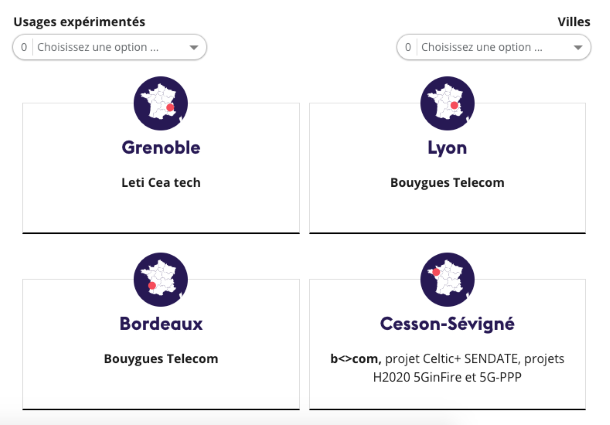The height and width of the screenshot is (425, 610).
Task: Click the b<>com project description
Action: pyautogui.click(x=447, y=367)
